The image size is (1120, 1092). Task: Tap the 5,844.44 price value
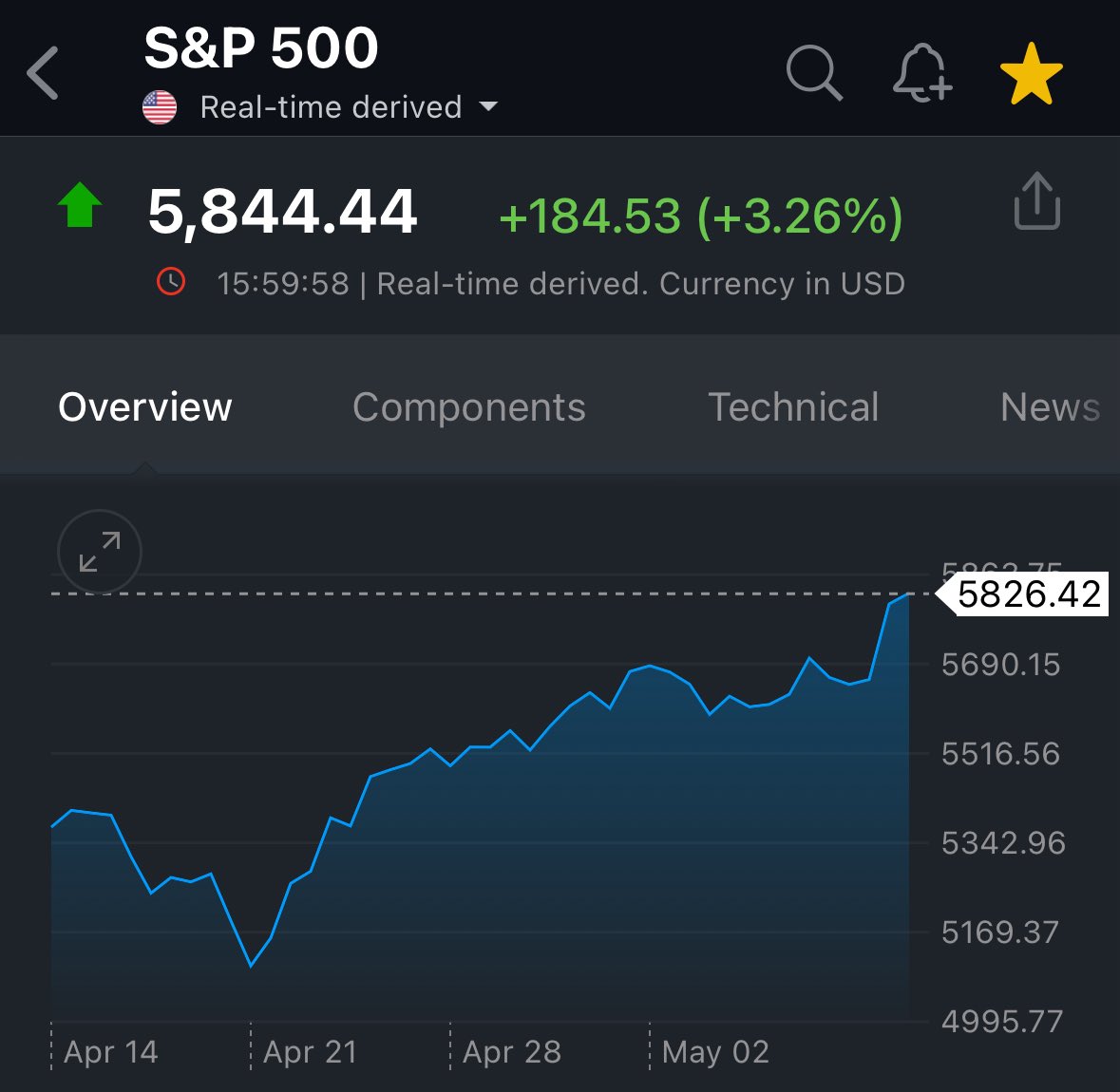point(282,212)
